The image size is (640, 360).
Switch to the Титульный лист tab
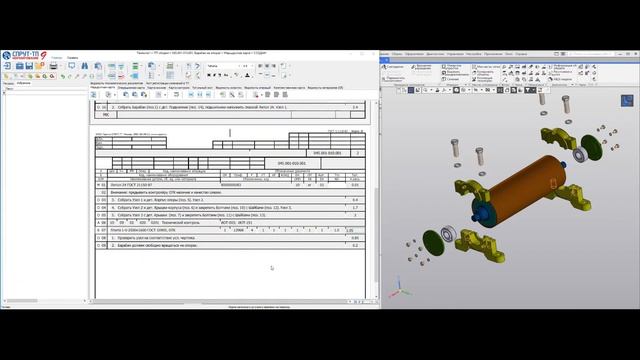202,88
